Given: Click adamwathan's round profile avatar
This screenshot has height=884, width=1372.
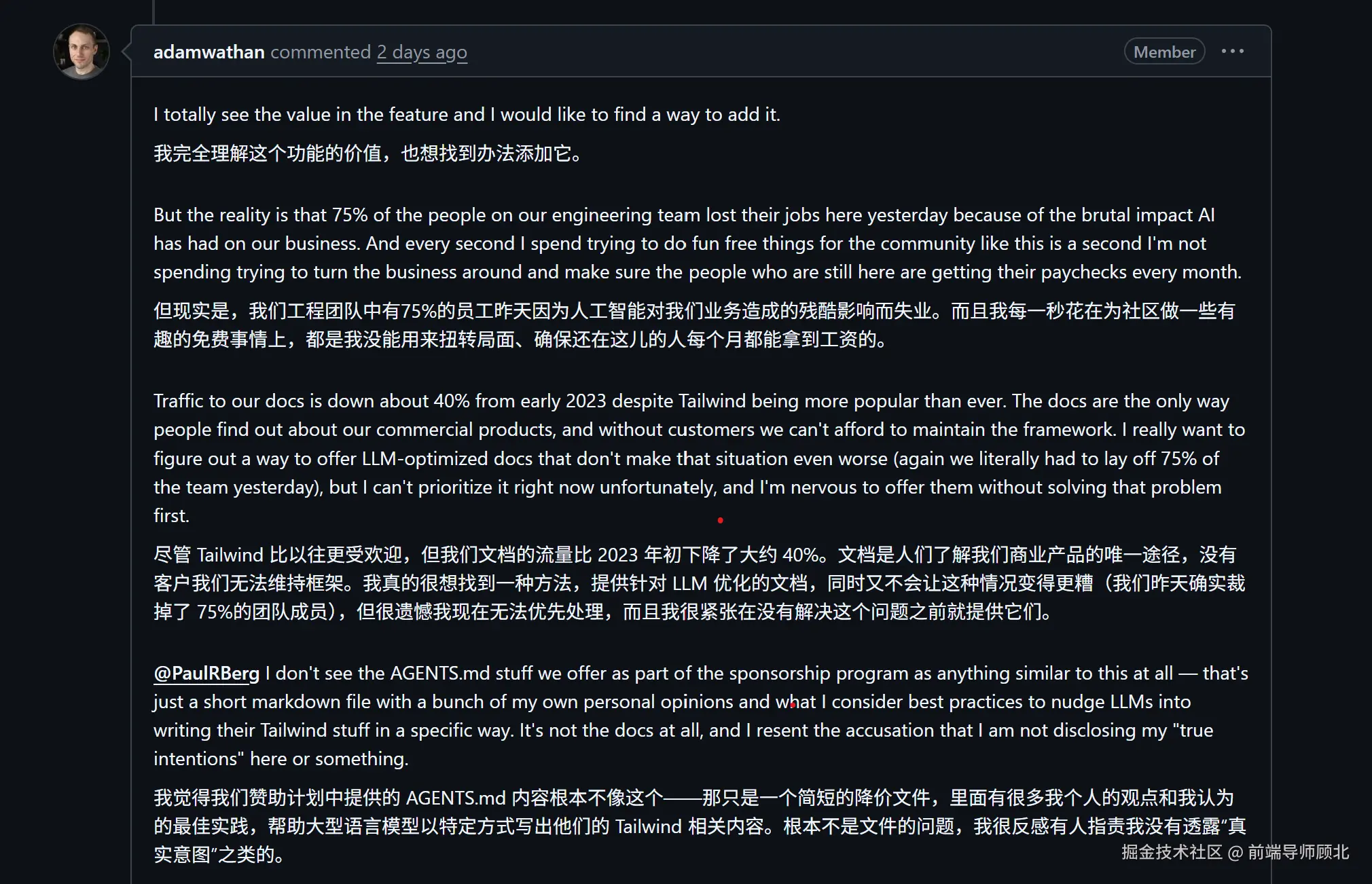Looking at the screenshot, I should point(82,52).
